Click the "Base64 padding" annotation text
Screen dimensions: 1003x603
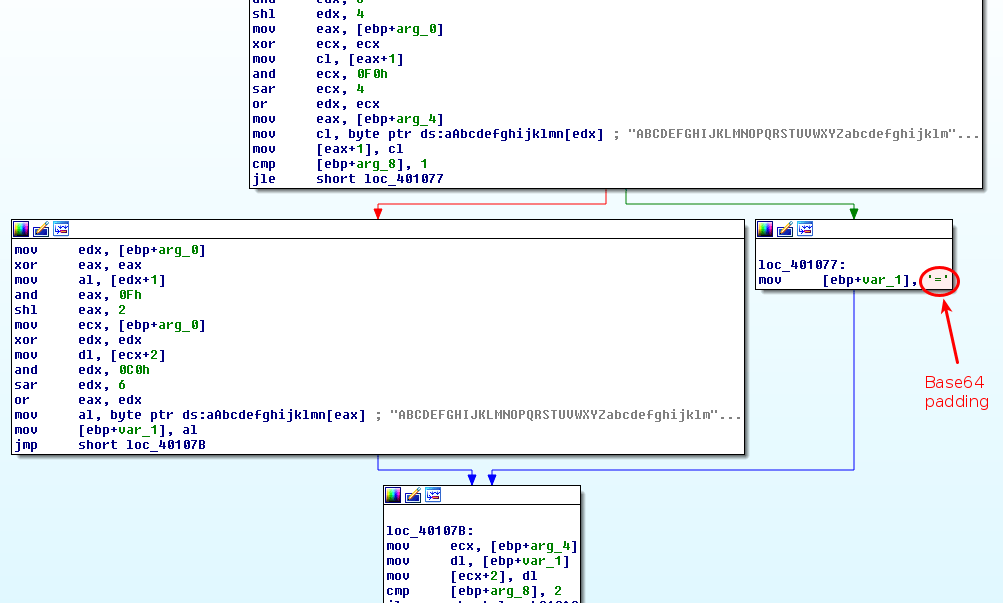tap(956, 392)
